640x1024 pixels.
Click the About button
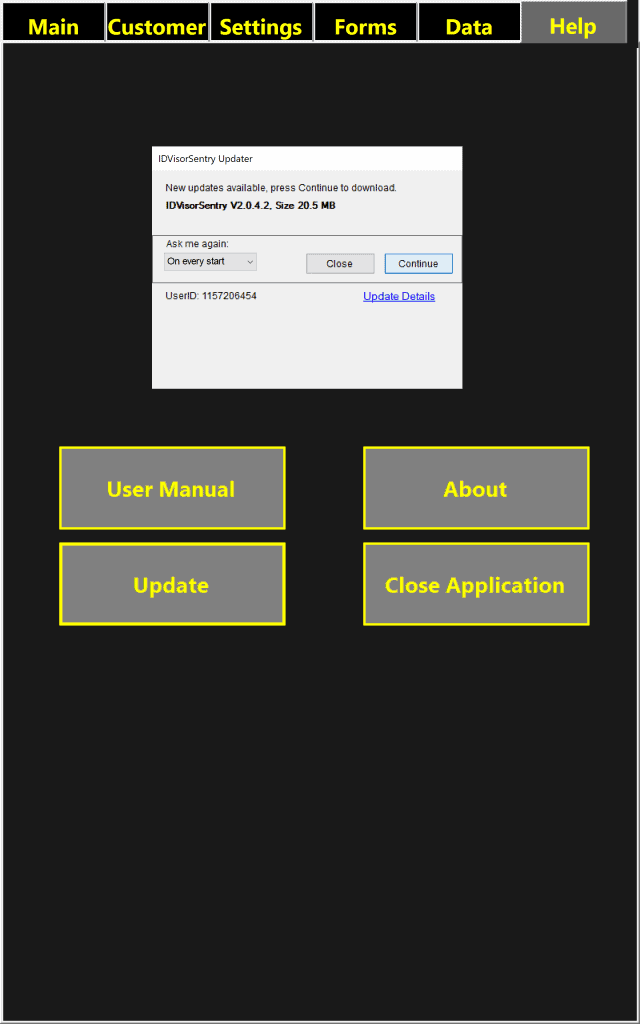pyautogui.click(x=476, y=488)
